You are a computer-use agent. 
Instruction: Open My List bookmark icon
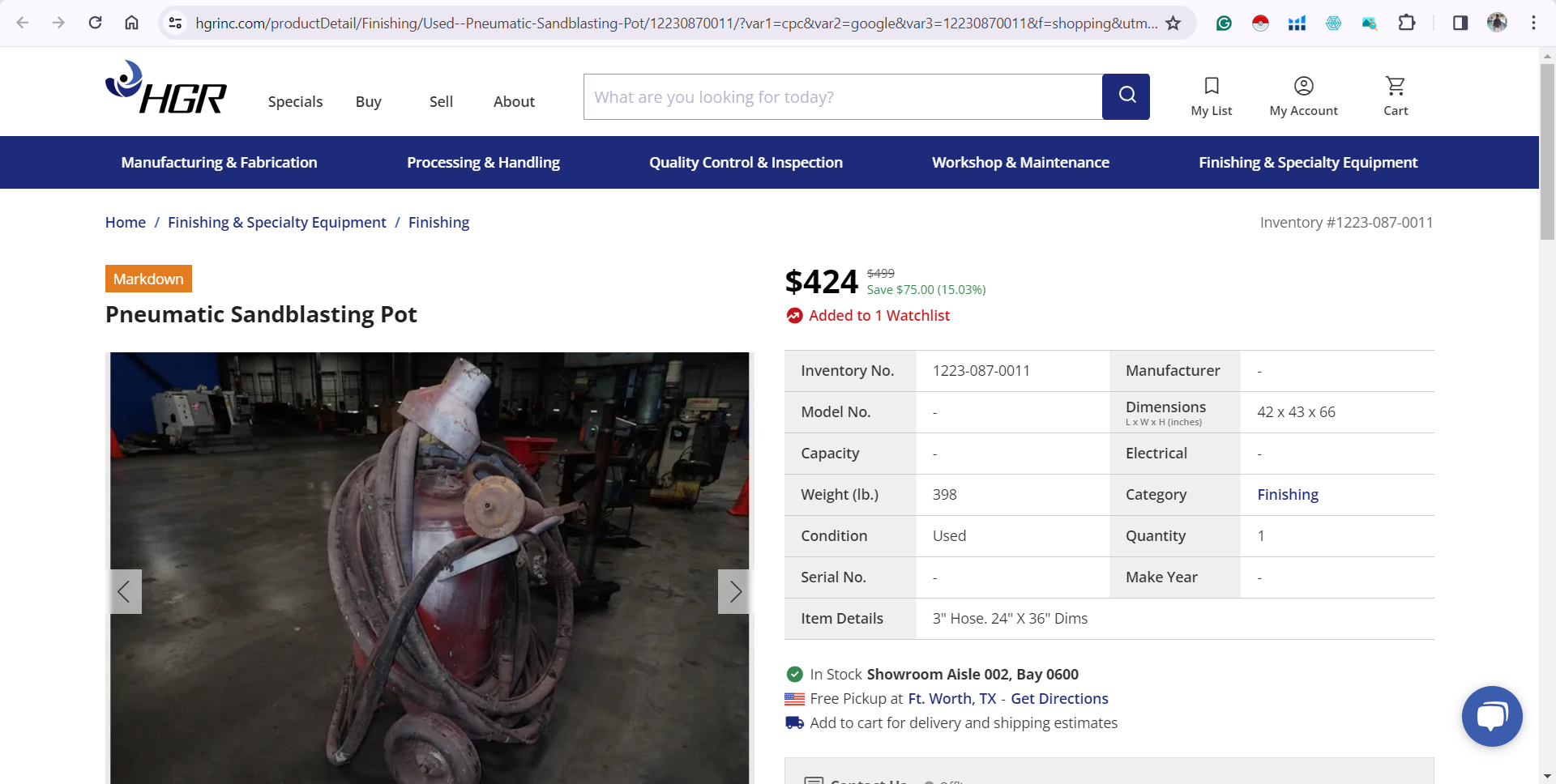[1212, 86]
